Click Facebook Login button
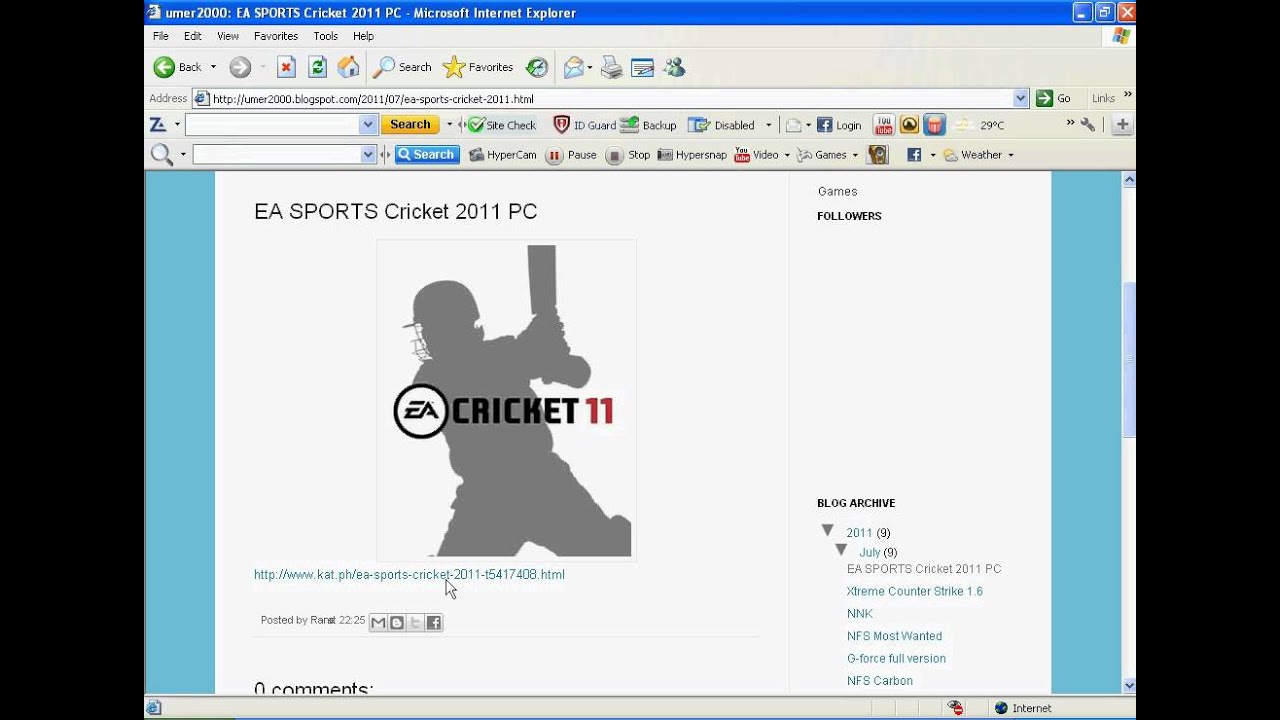 839,125
